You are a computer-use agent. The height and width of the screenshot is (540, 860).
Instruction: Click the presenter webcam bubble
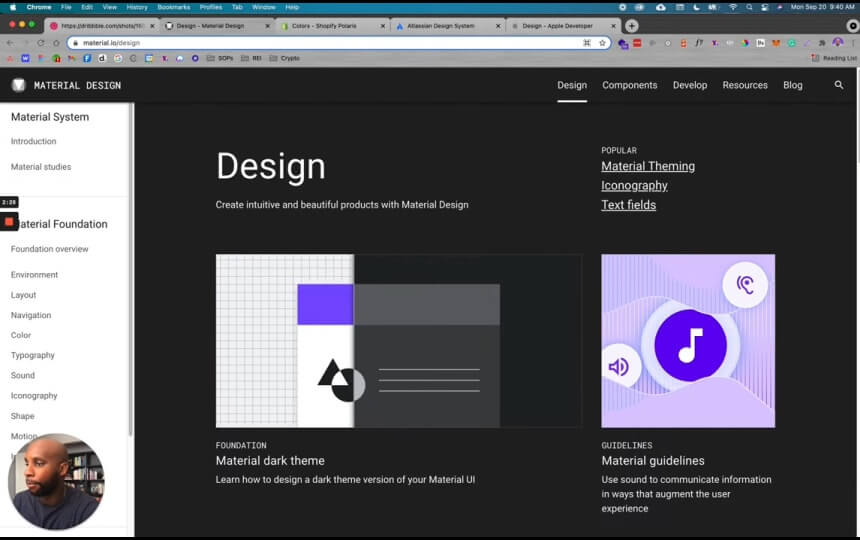pyautogui.click(x=56, y=482)
